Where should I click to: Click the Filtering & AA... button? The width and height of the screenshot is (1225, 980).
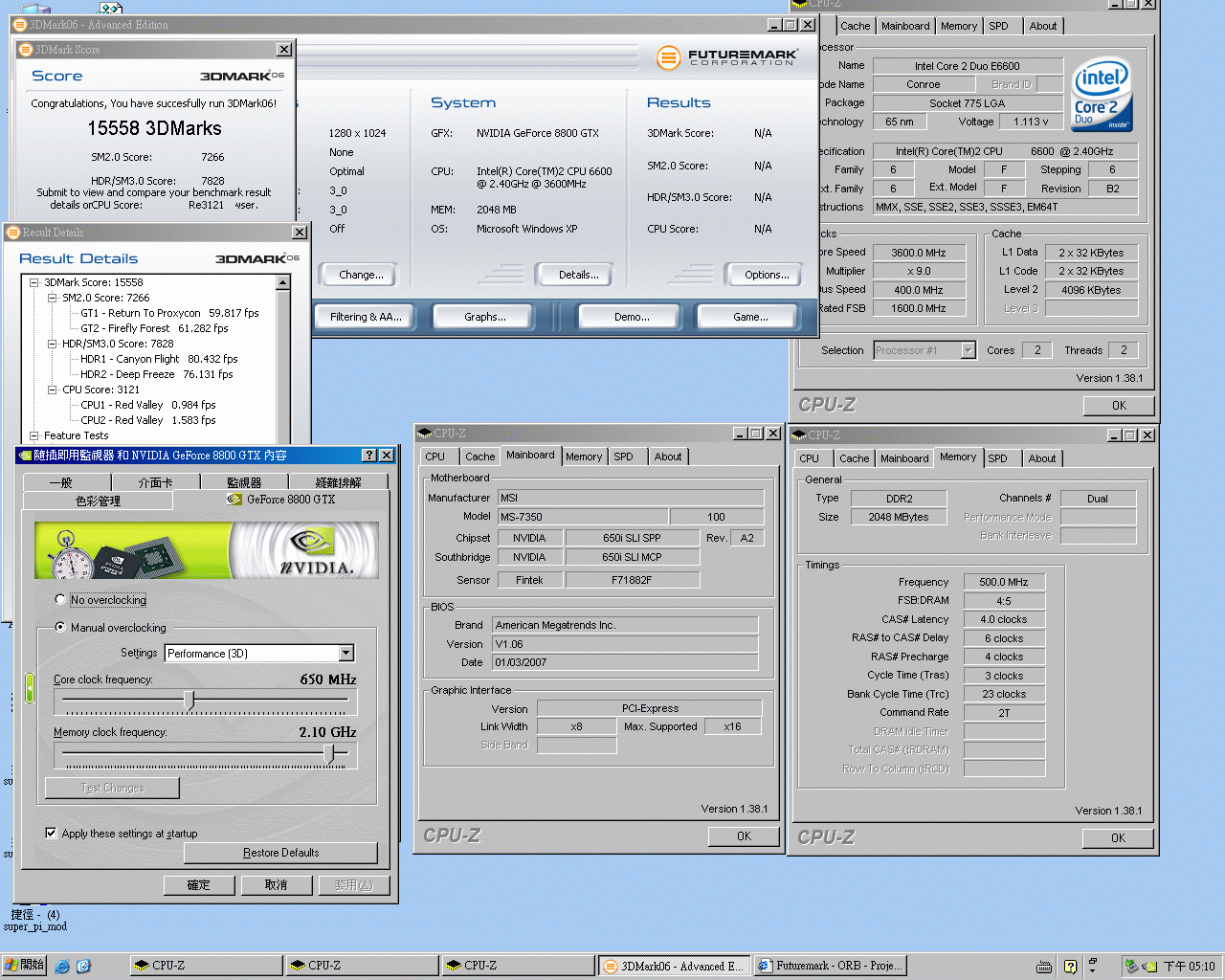click(366, 317)
